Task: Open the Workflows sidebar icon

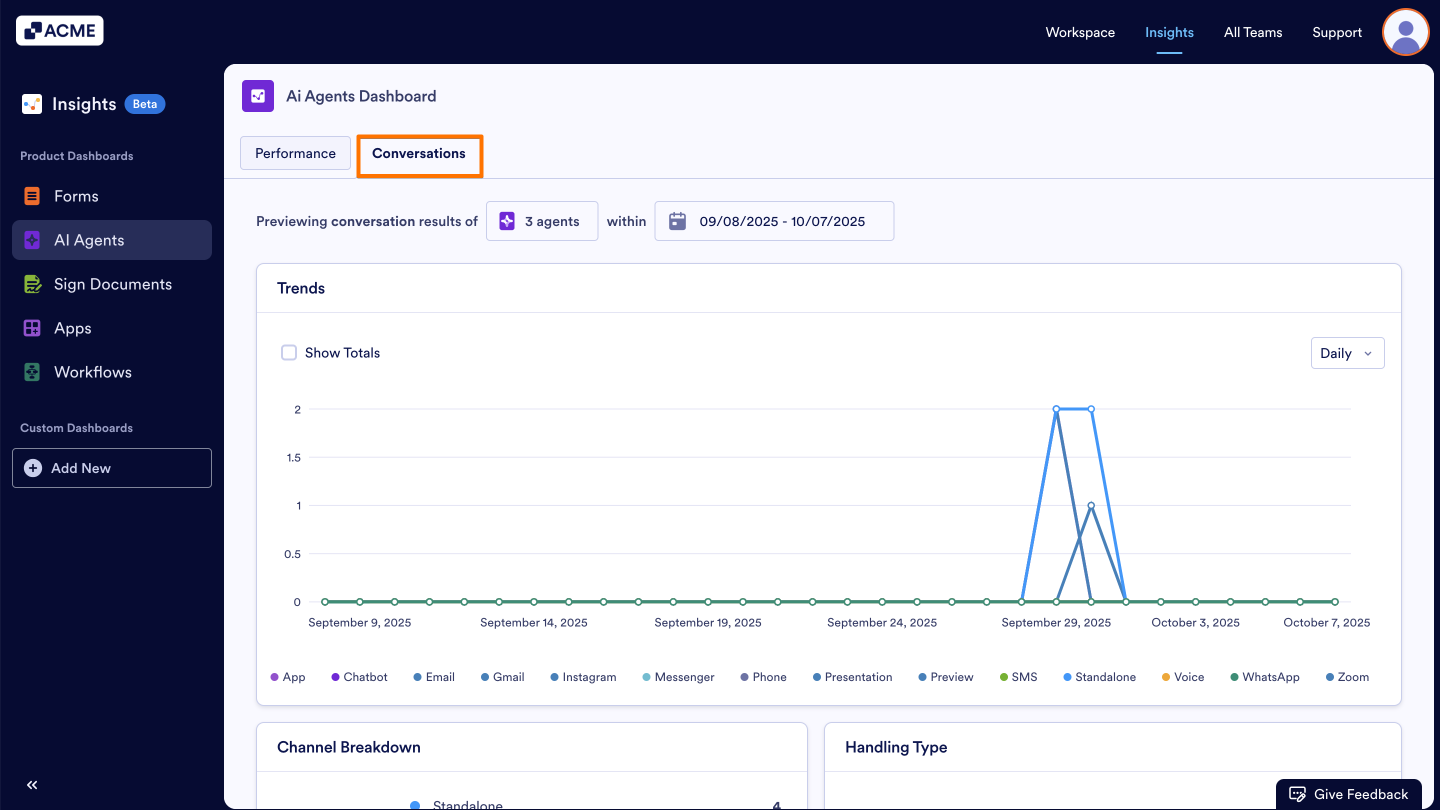Action: pyautogui.click(x=33, y=372)
